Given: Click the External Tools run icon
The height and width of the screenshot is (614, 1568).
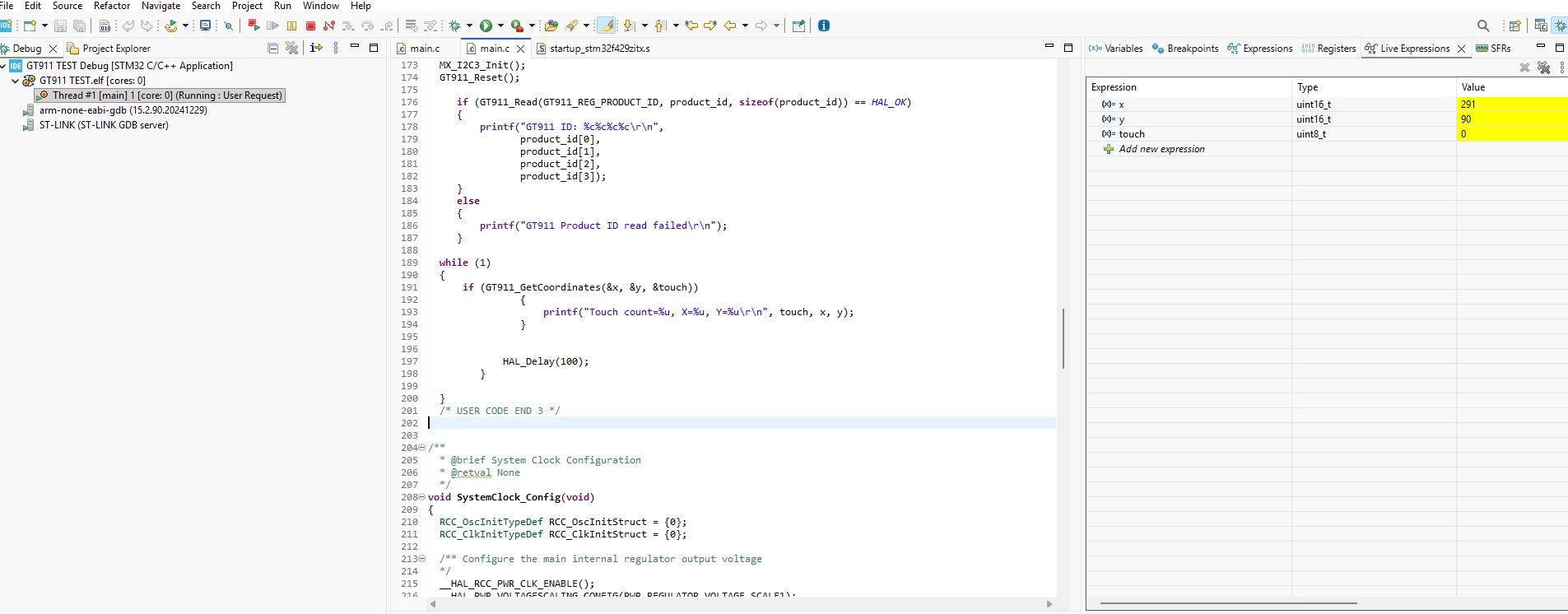Looking at the screenshot, I should point(517,26).
